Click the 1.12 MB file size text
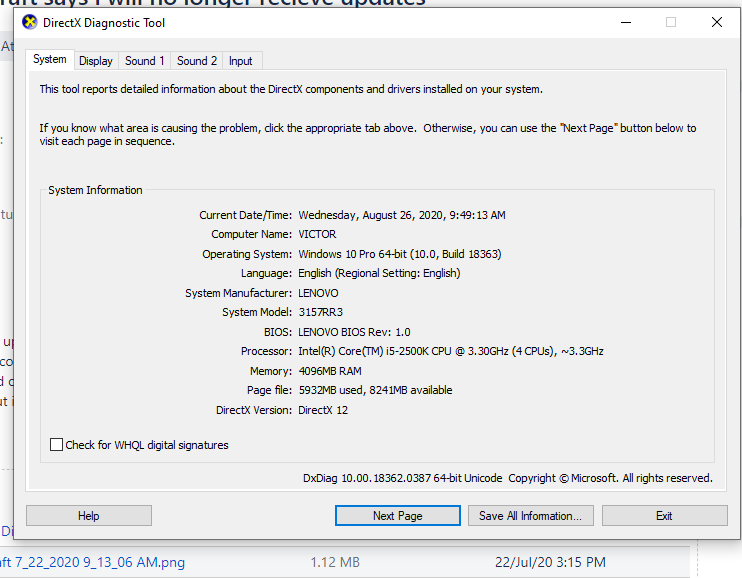The image size is (742, 578). 335,562
